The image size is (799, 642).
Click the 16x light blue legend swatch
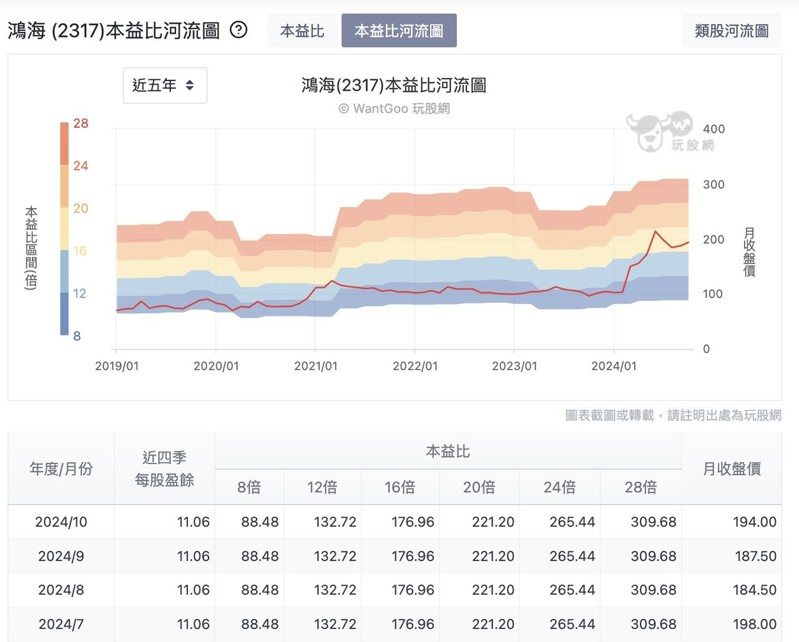[64, 271]
